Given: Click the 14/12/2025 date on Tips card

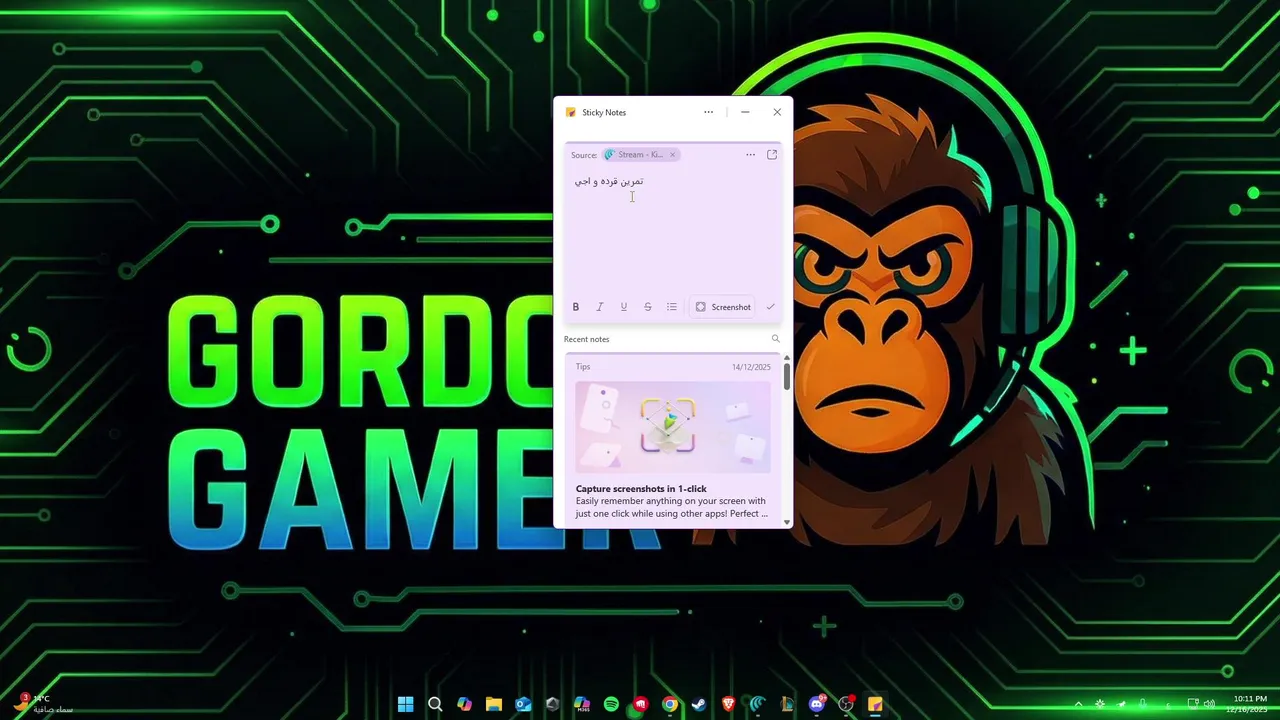Looking at the screenshot, I should coord(751,367).
